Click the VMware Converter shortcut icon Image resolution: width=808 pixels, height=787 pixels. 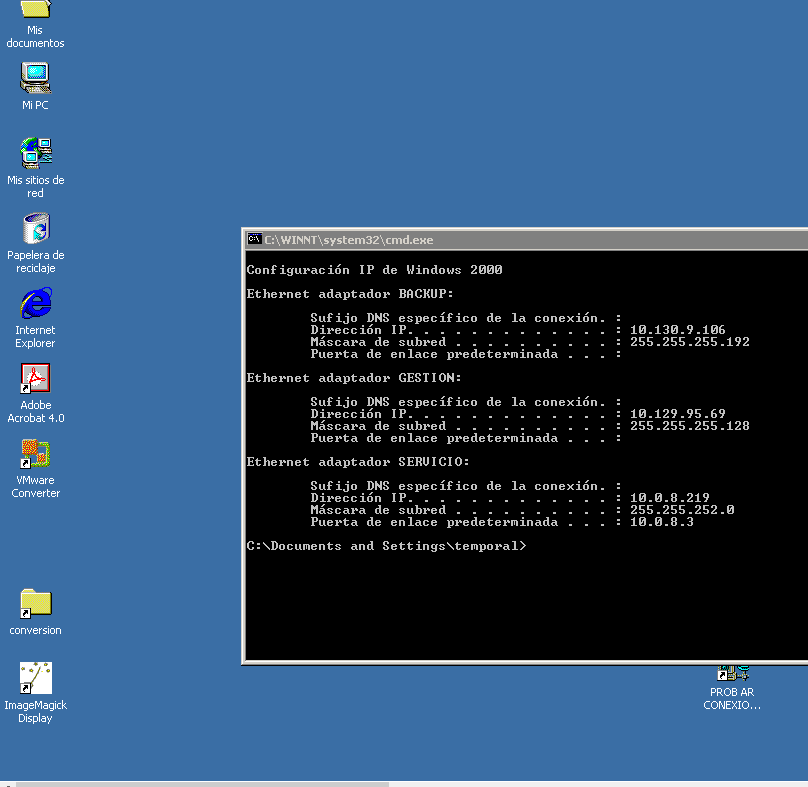point(35,454)
